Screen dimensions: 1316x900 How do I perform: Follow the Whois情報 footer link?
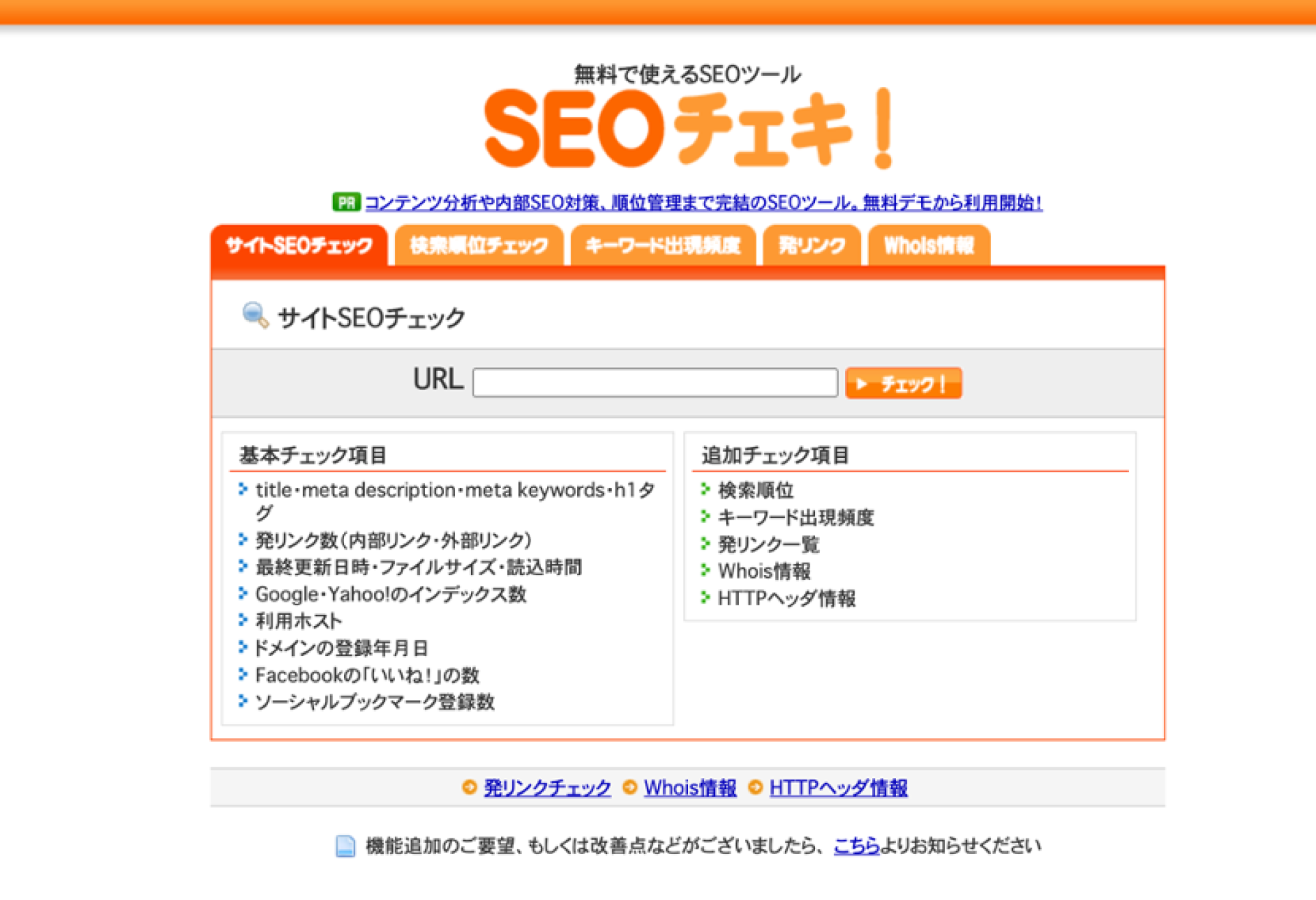click(690, 788)
